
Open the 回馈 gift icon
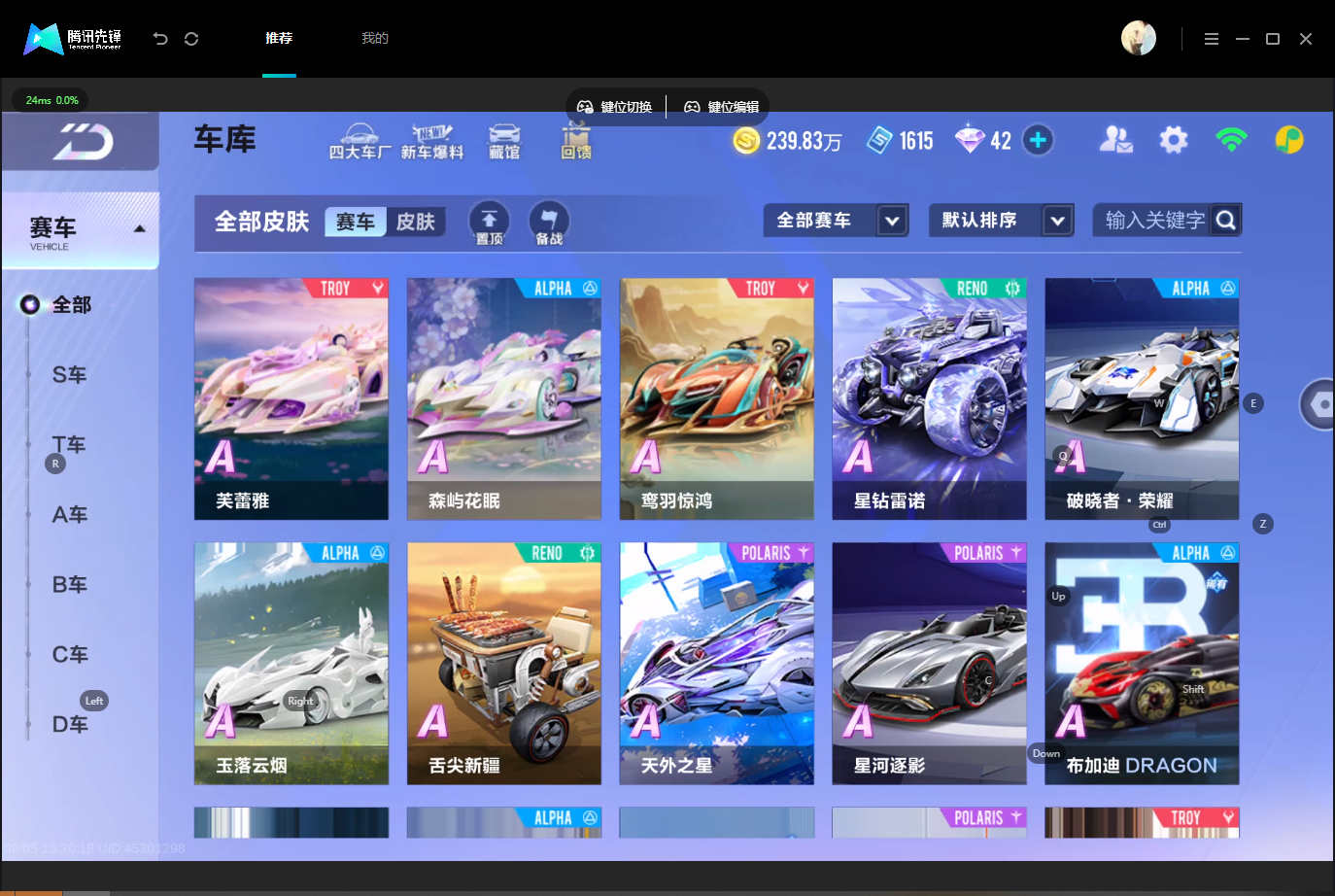pyautogui.click(x=576, y=142)
